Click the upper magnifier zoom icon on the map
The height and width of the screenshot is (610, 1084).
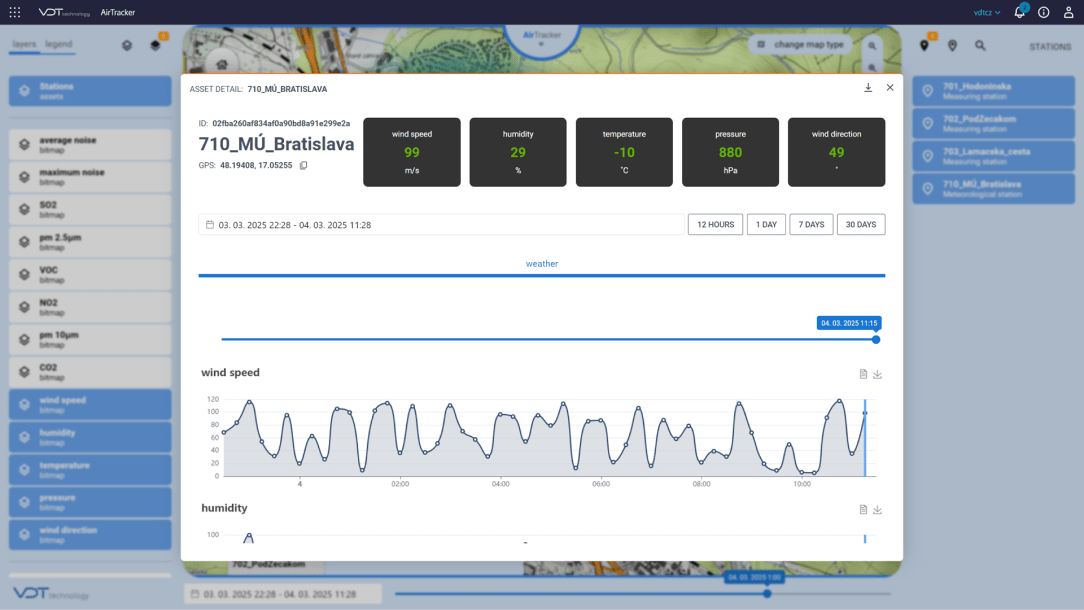(872, 46)
